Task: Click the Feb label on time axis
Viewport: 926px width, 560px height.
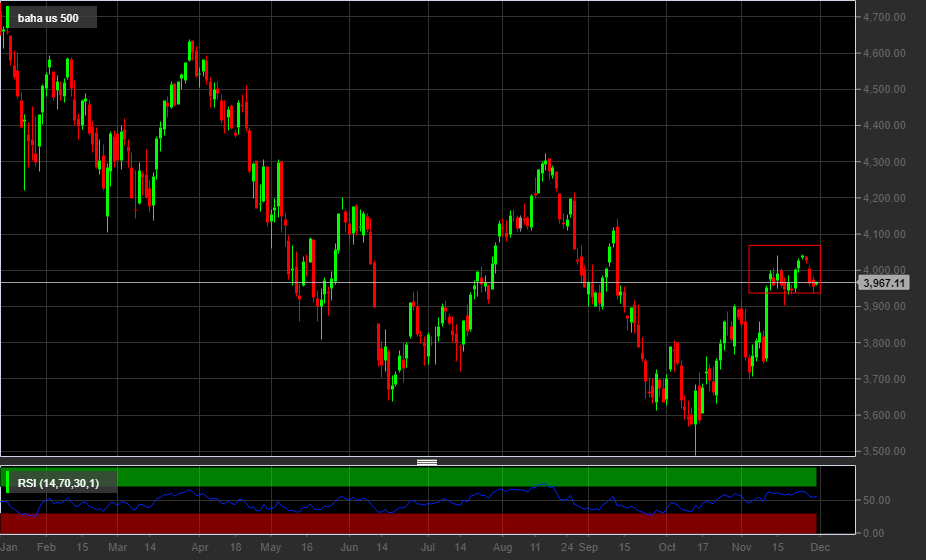Action: [x=46, y=547]
